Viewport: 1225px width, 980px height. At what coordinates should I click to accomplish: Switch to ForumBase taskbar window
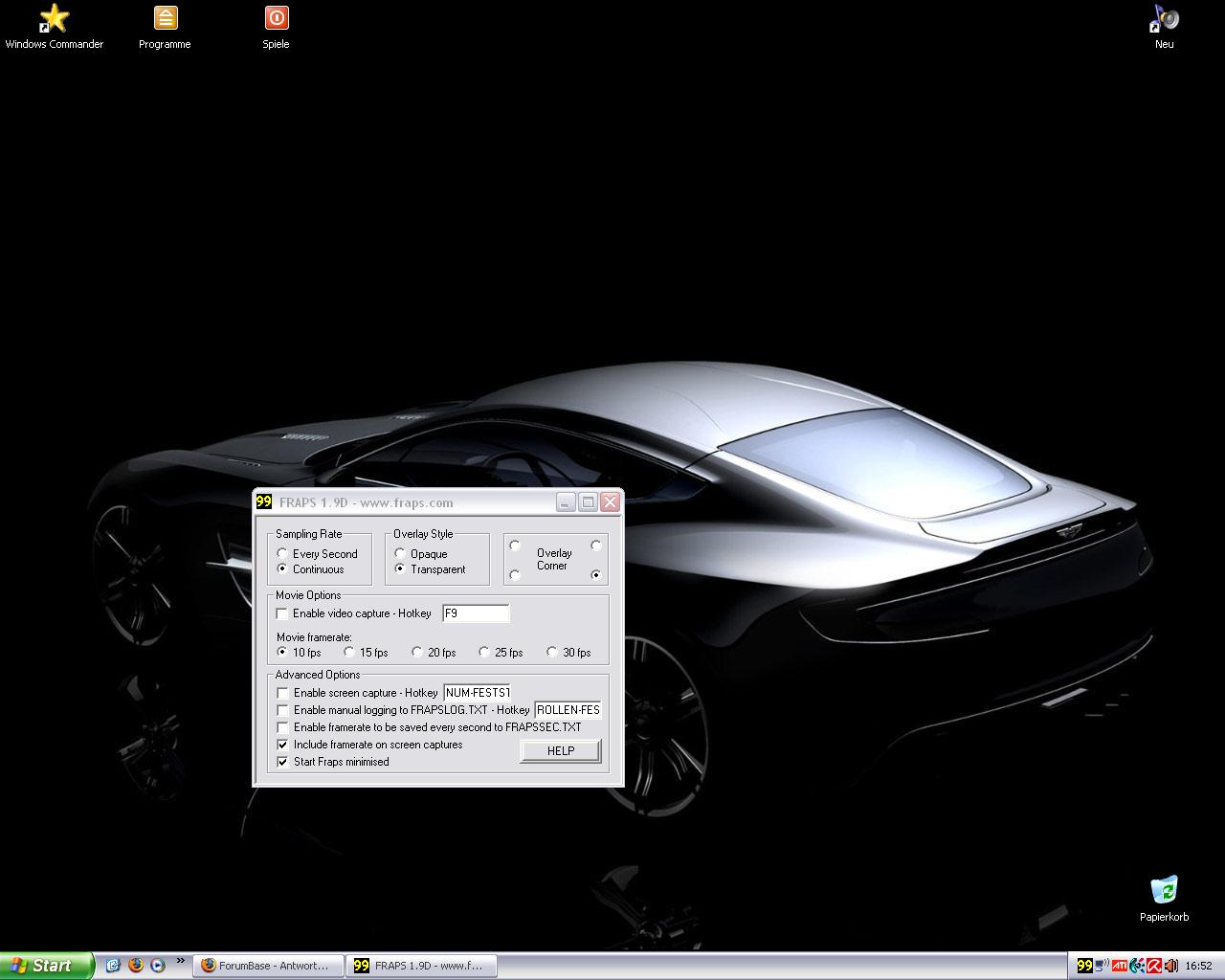coord(267,966)
